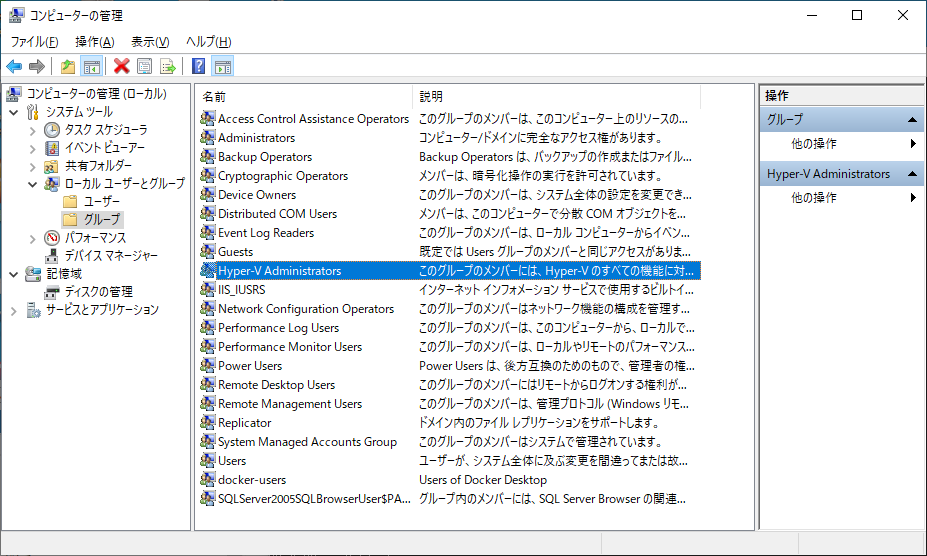The width and height of the screenshot is (927, 556).
Task: Click the docker-users group icon
Action: coord(208,480)
